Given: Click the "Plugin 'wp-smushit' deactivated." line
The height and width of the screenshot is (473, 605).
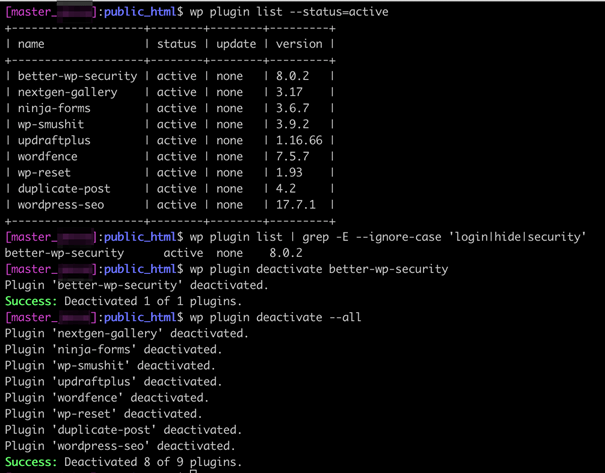Looking at the screenshot, I should (110, 365).
